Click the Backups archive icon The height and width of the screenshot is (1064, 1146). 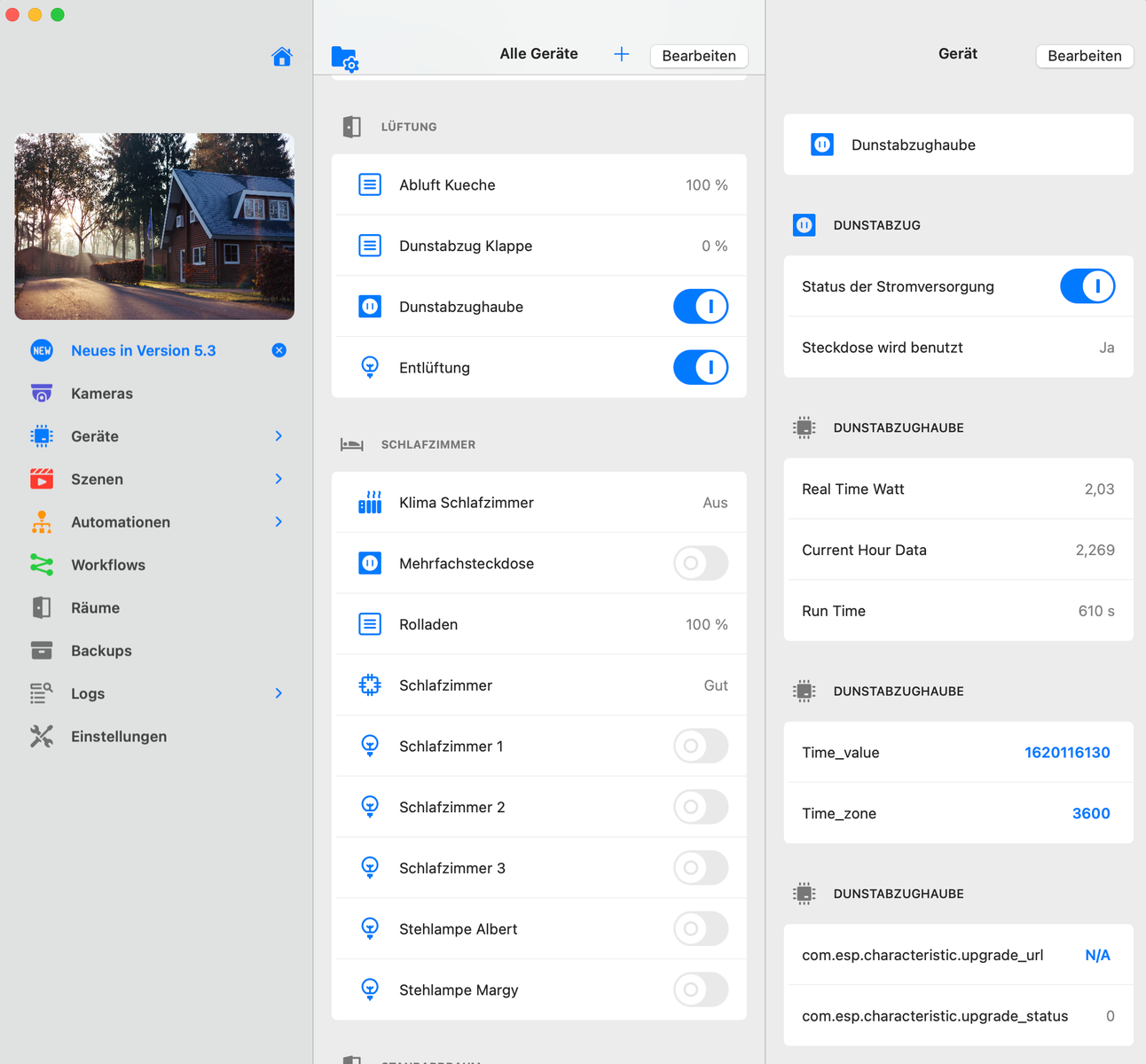42,651
